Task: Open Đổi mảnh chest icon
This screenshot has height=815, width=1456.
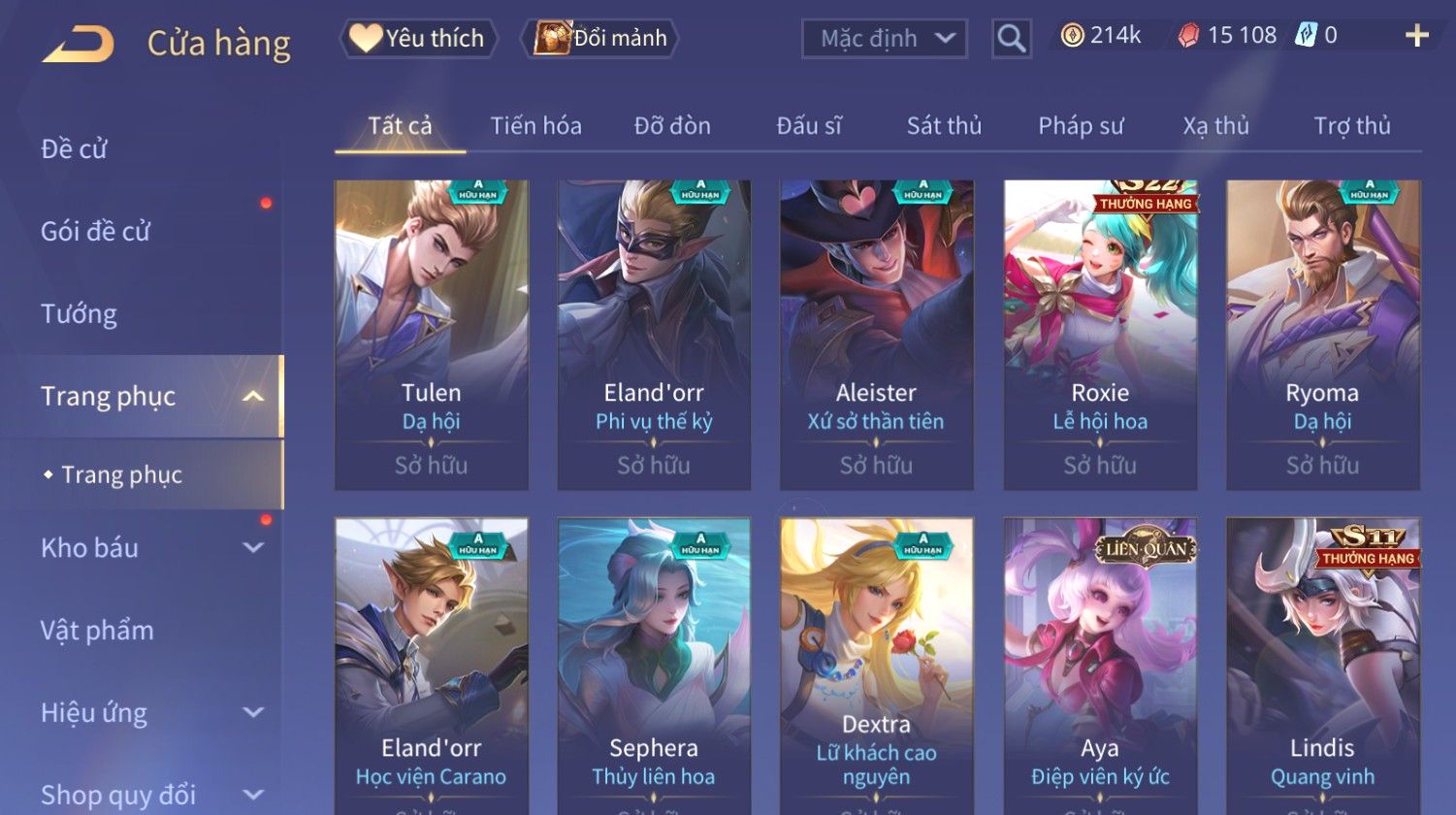Action: point(554,38)
